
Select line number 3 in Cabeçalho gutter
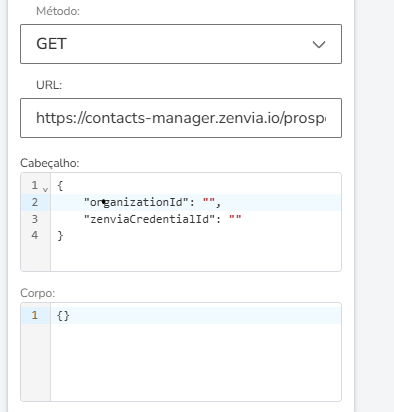(35, 219)
